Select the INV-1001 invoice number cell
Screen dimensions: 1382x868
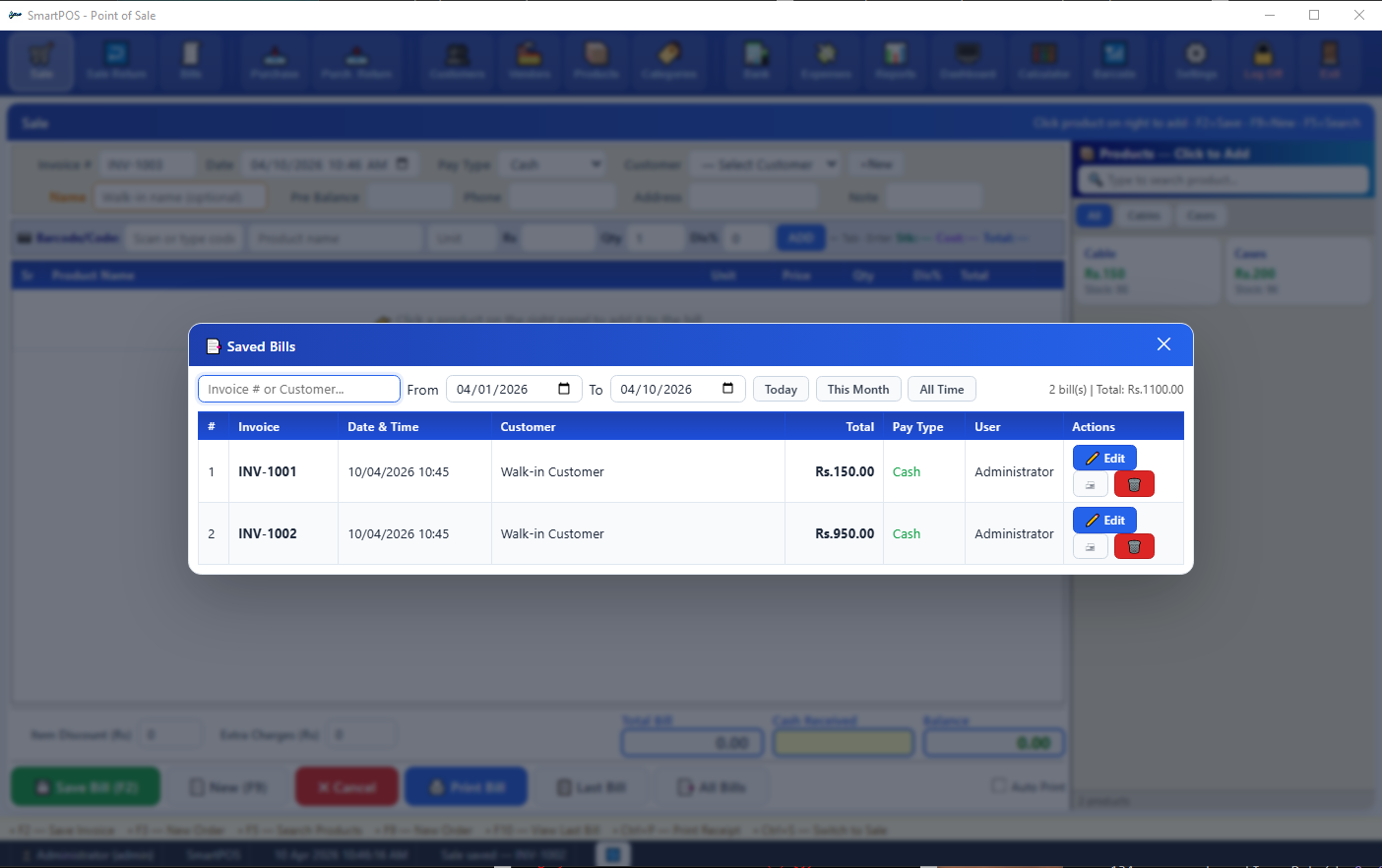[x=268, y=471]
